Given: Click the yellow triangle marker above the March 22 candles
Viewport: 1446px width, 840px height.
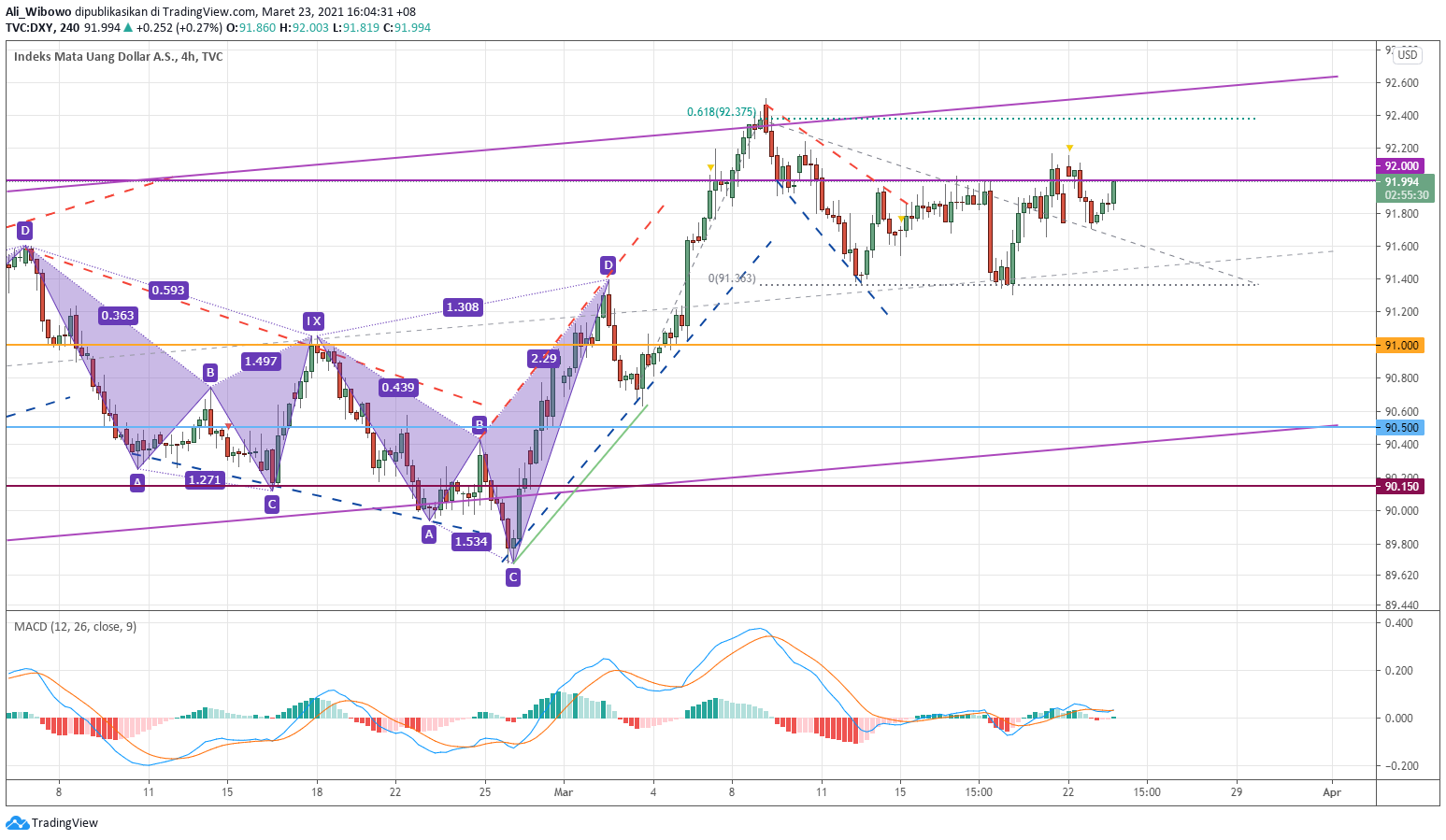Looking at the screenshot, I should pyautogui.click(x=1069, y=148).
